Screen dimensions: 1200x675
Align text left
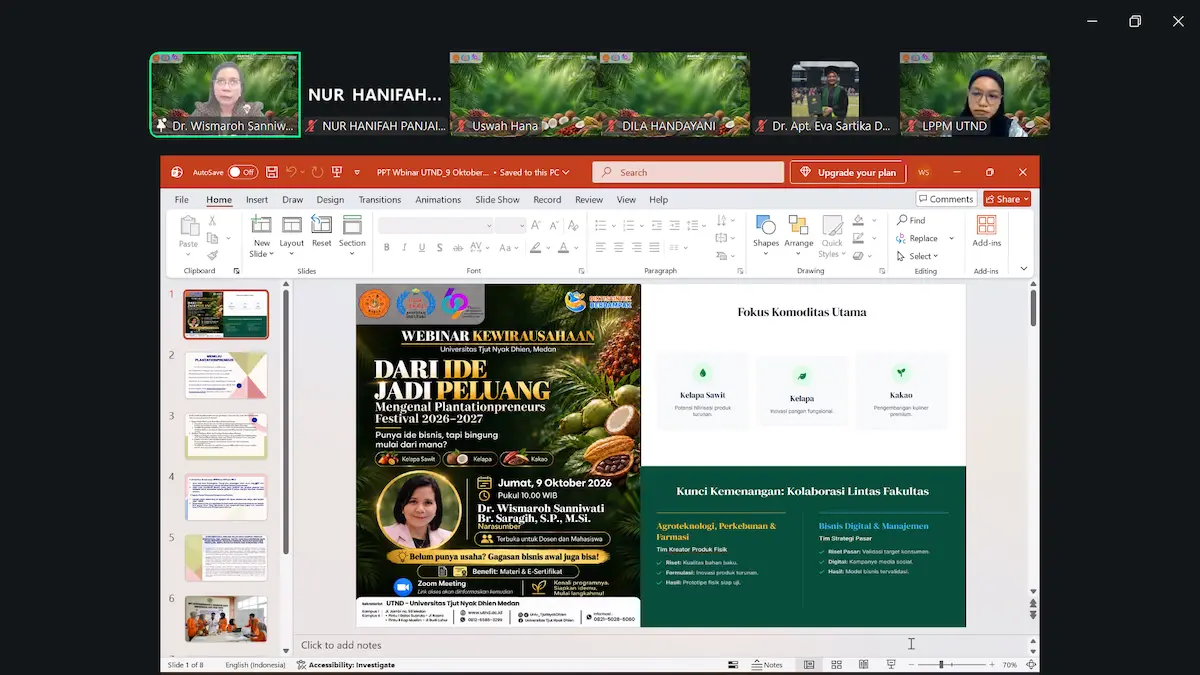(x=600, y=248)
